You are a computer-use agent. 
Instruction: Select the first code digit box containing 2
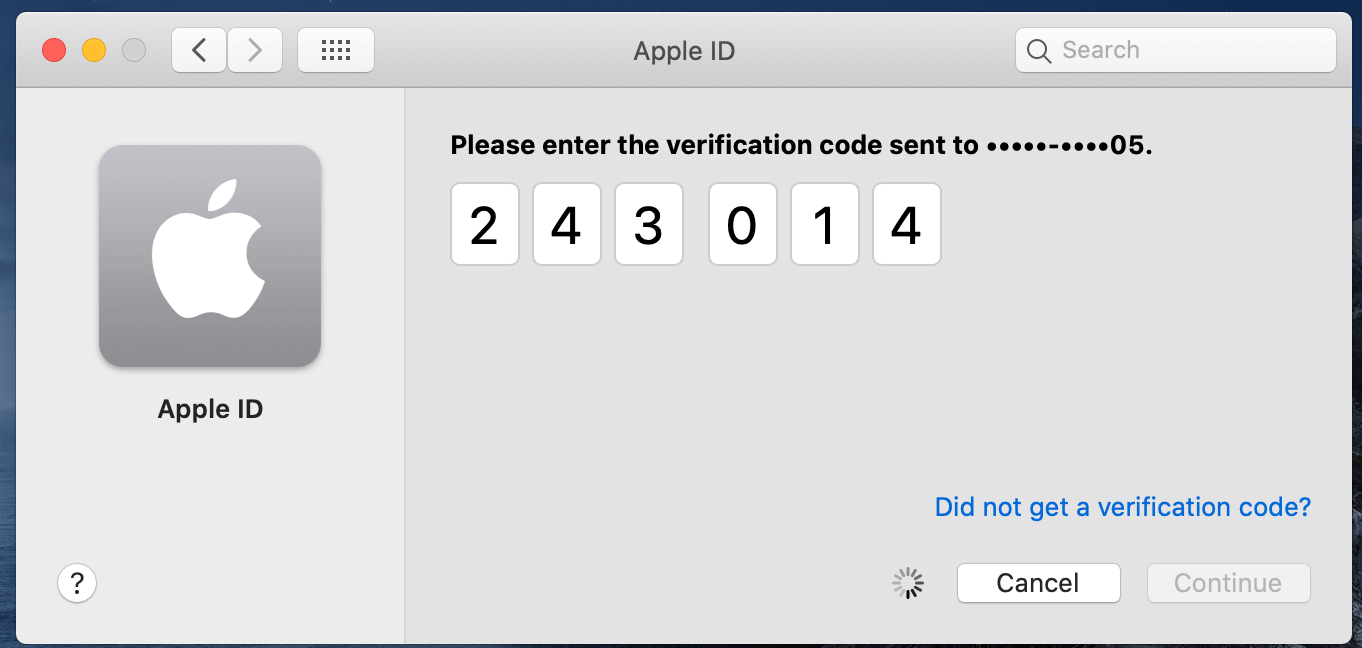(485, 224)
